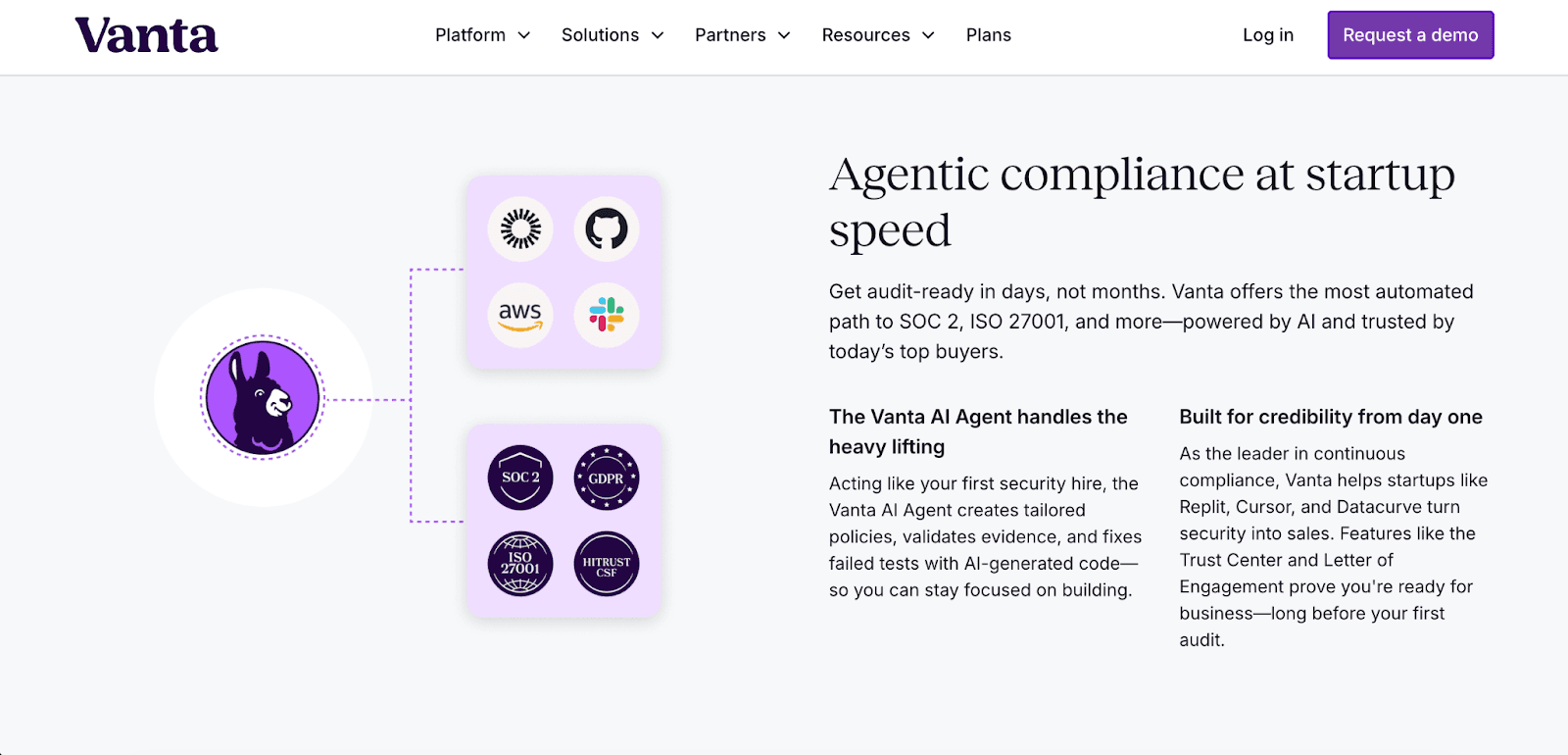Image resolution: width=1568 pixels, height=755 pixels.
Task: Click the 'Agentic compliance at startup speed' heading
Action: click(1142, 202)
